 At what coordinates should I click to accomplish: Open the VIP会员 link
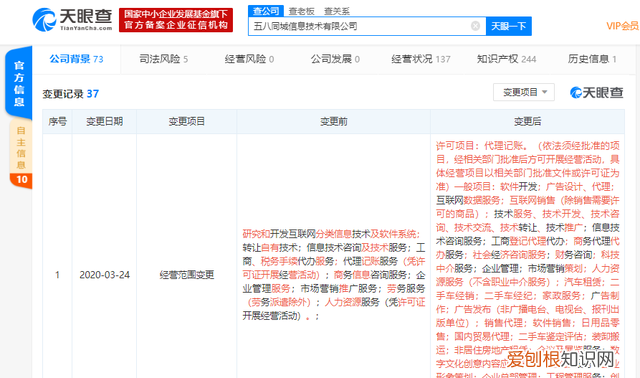[622, 26]
